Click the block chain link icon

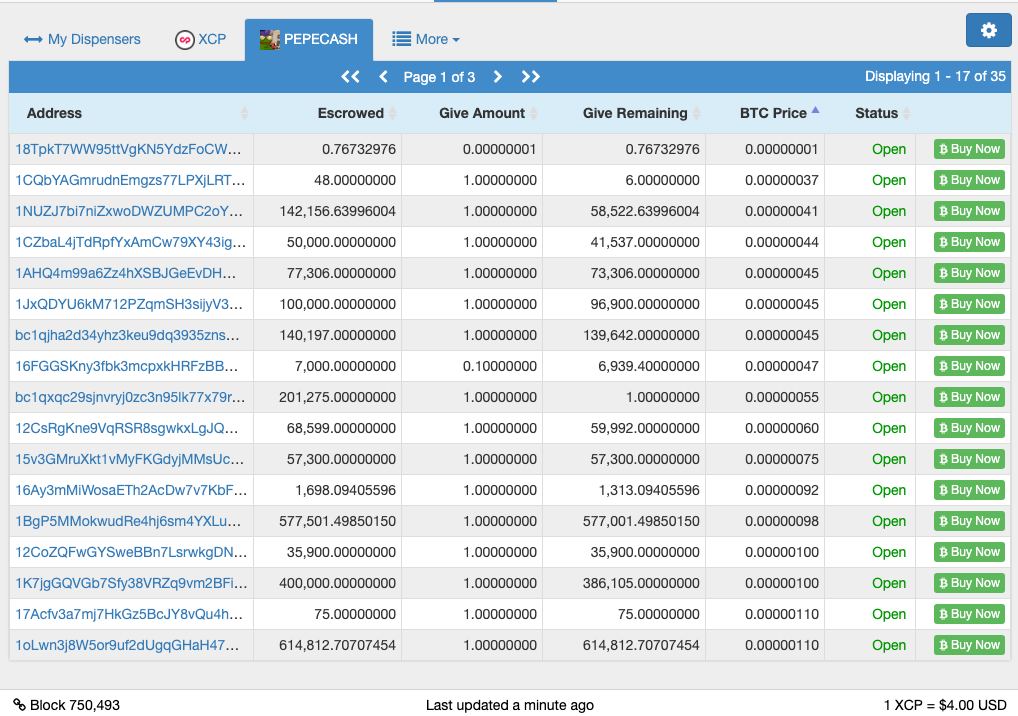(19, 705)
